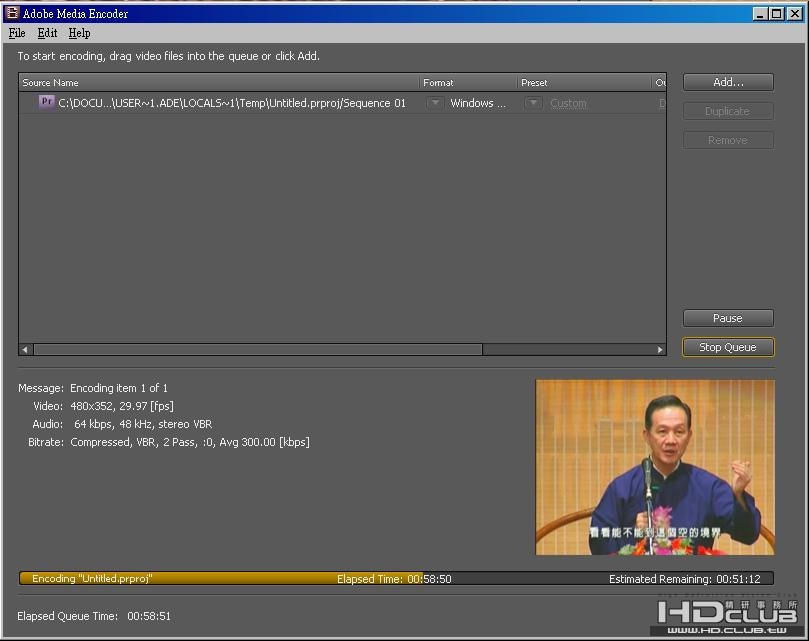809x641 pixels.
Task: Click the queue horizontal scrollbar thumb
Action: coord(258,349)
